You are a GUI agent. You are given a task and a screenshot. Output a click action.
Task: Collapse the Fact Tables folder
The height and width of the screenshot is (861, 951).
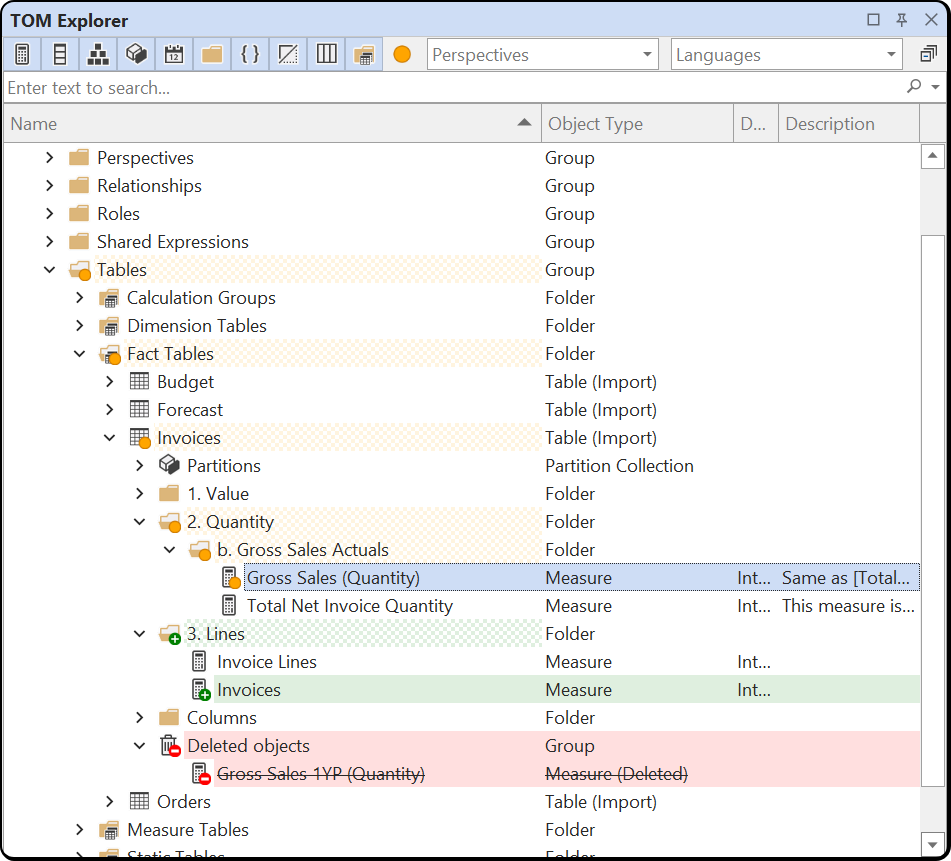(x=79, y=353)
